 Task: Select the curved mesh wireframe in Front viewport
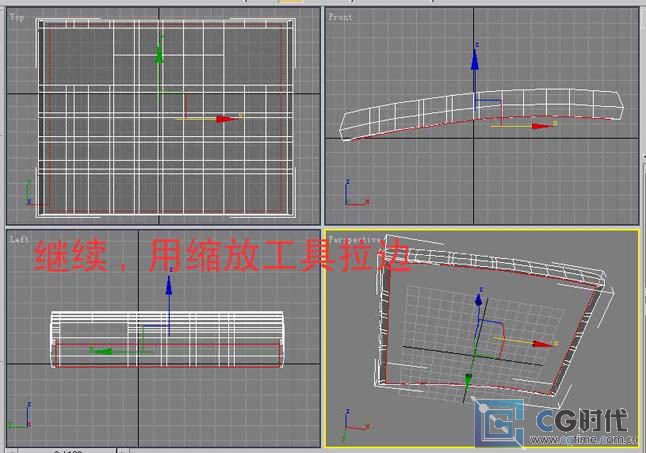pos(481,115)
